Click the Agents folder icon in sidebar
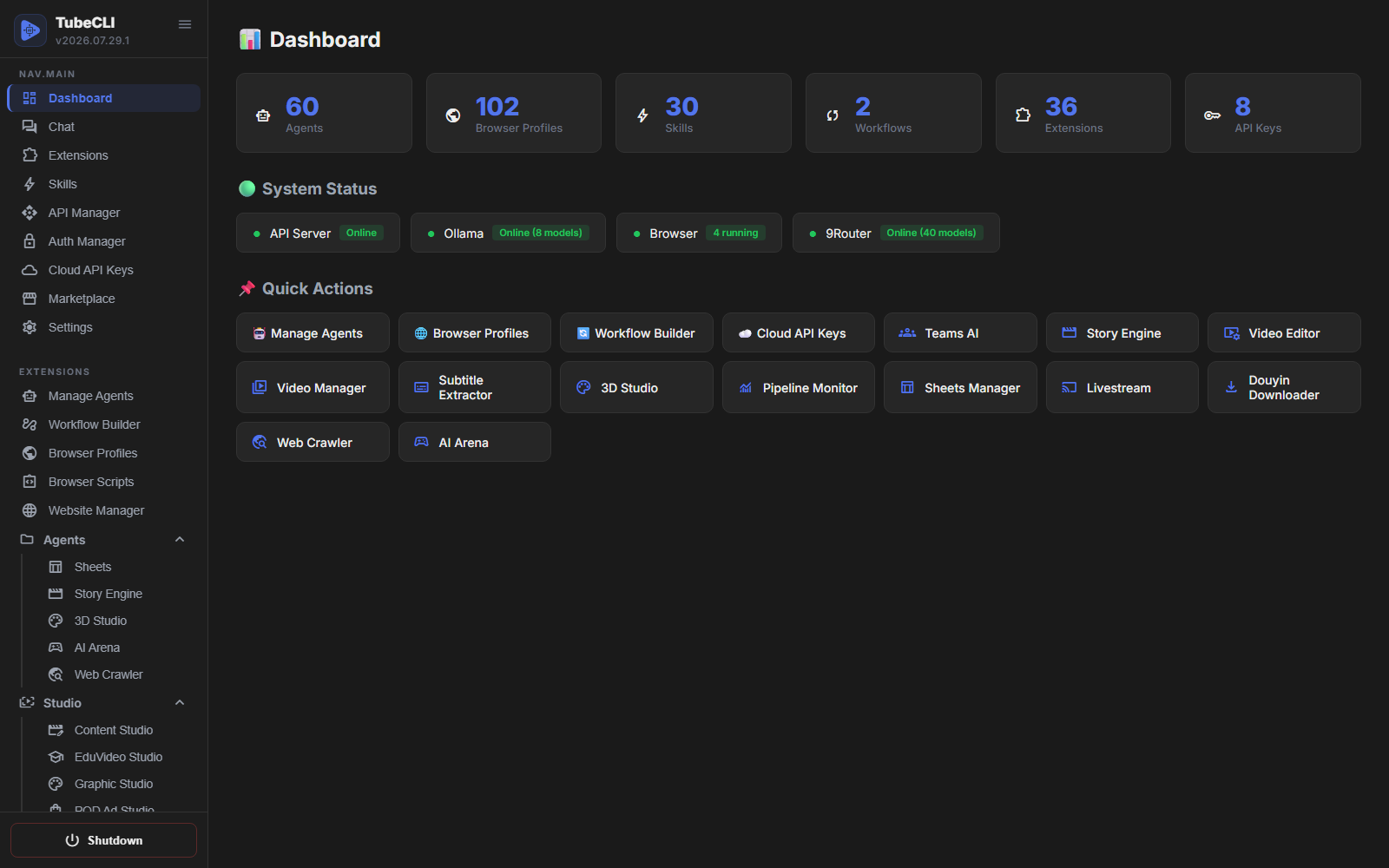 pos(27,539)
